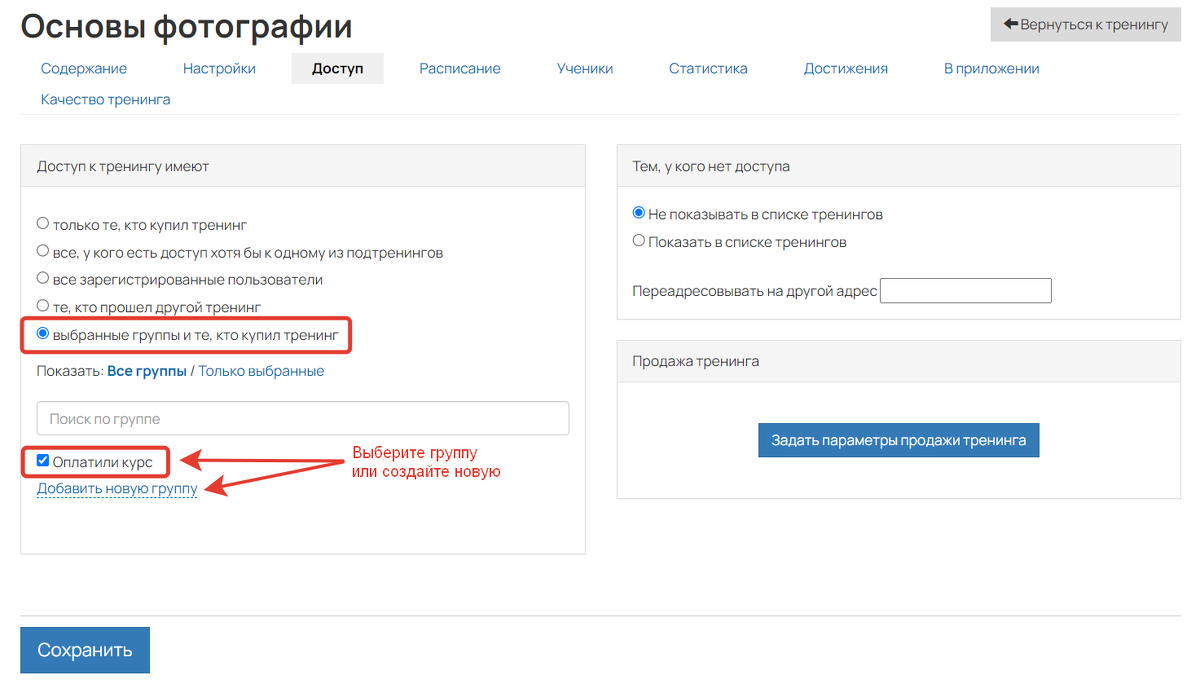Show Все группы filter link
Screen dimensions: 1200x684
[x=147, y=371]
